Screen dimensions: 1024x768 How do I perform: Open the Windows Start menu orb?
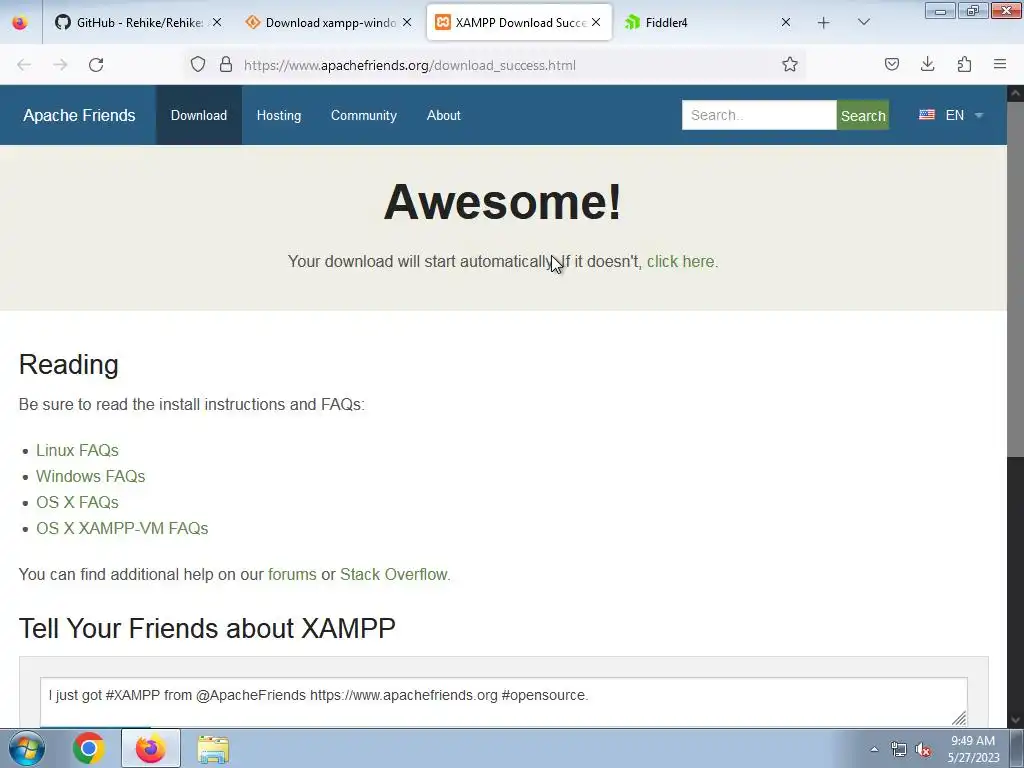click(x=27, y=748)
